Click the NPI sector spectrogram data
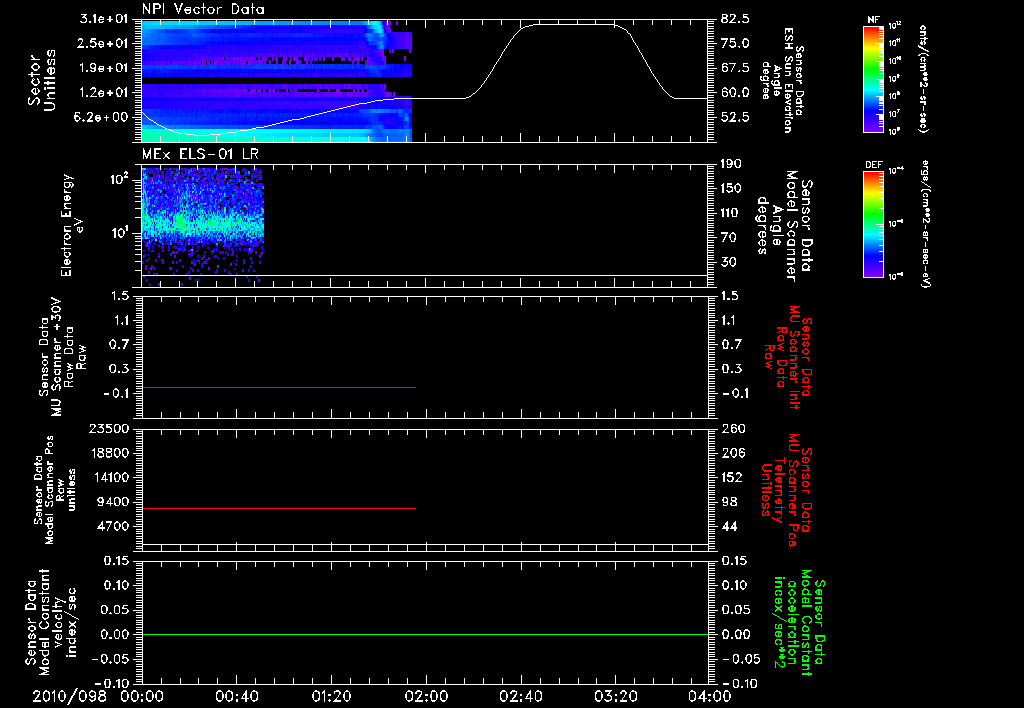1024x708 pixels. [x=276, y=80]
